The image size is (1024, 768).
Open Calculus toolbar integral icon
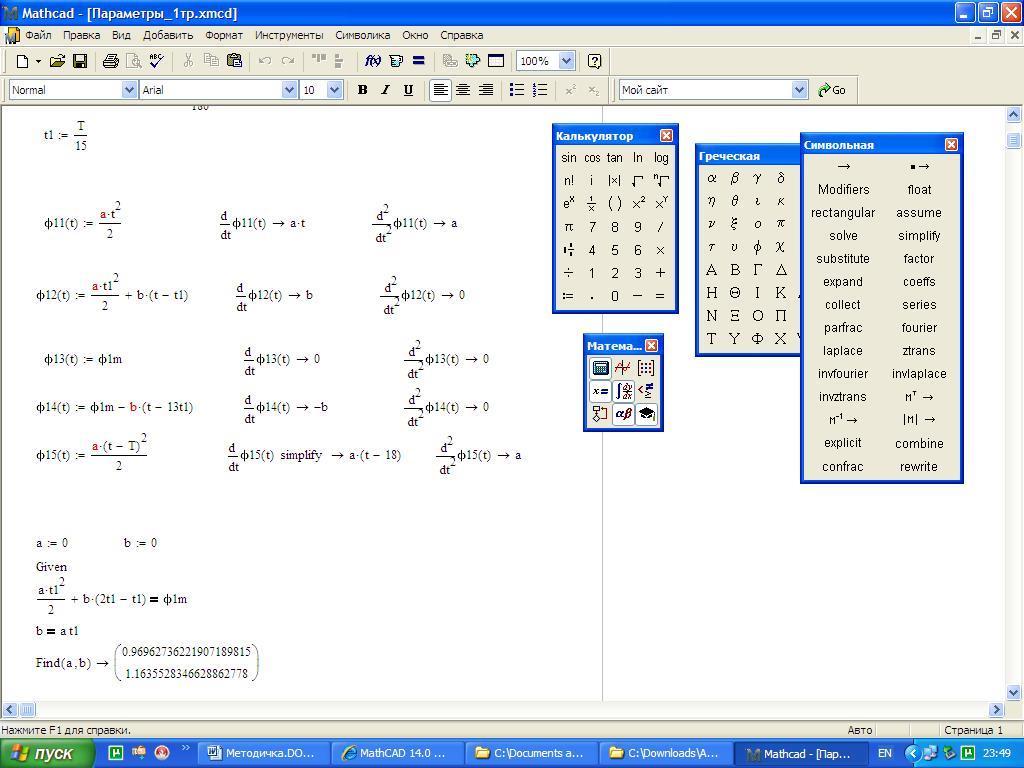point(623,391)
